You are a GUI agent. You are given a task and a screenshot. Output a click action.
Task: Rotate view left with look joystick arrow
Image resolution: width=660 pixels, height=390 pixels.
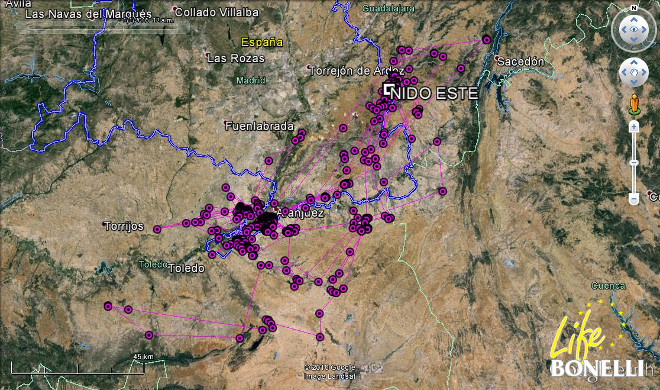click(x=624, y=30)
